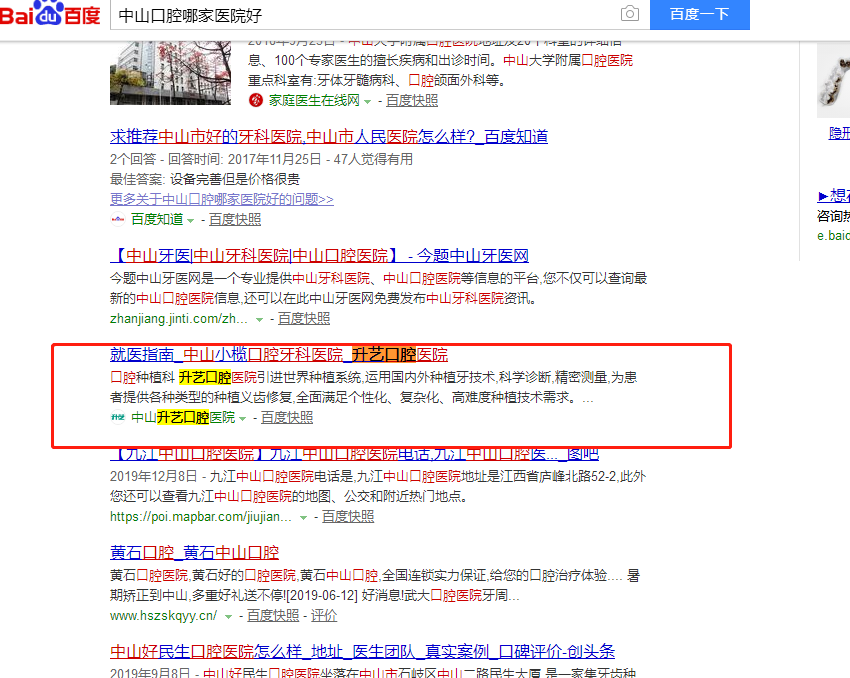This screenshot has height=678, width=850.
Task: Click the snippet starting 口腔种植科 升艺口腔医院引进
Action: tap(374, 387)
